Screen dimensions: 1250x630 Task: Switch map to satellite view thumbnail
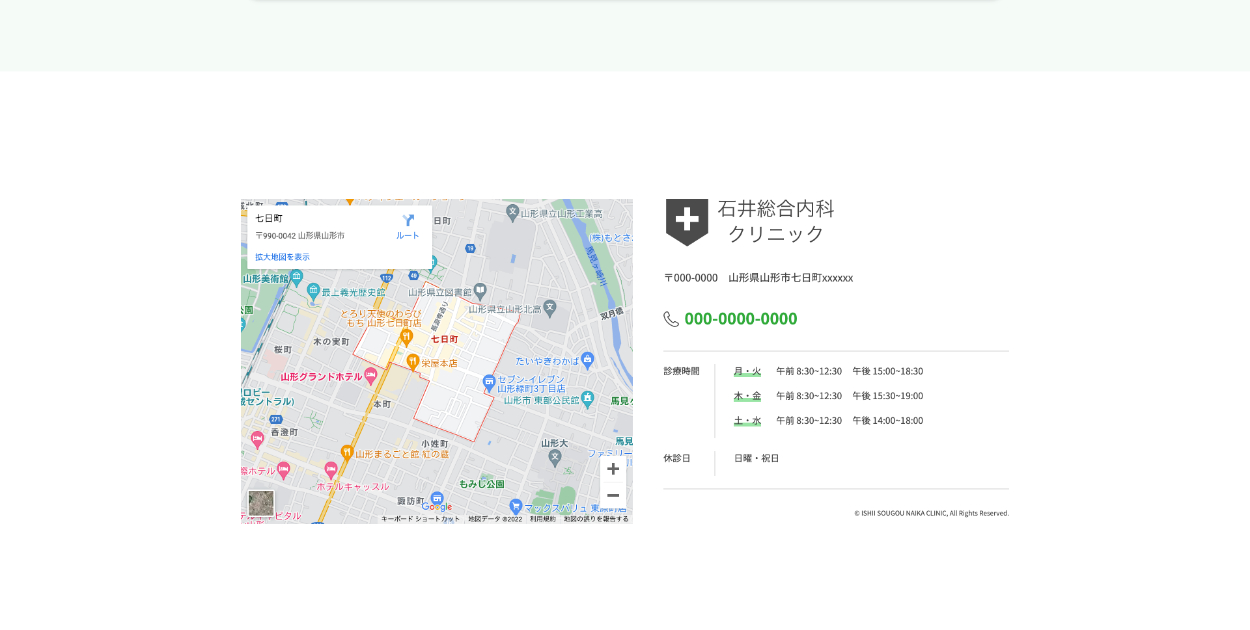pos(261,503)
